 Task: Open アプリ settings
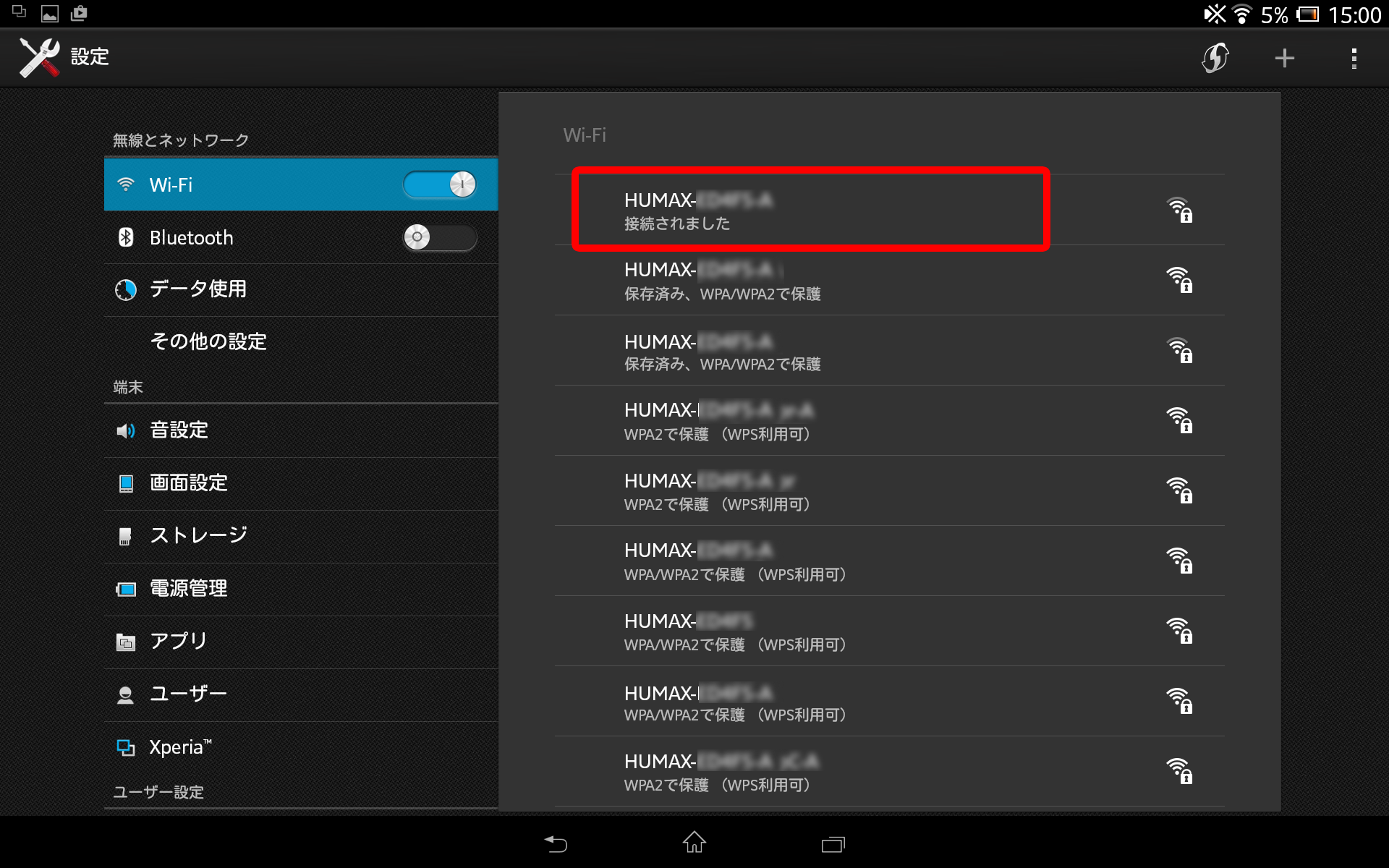pyautogui.click(x=301, y=642)
